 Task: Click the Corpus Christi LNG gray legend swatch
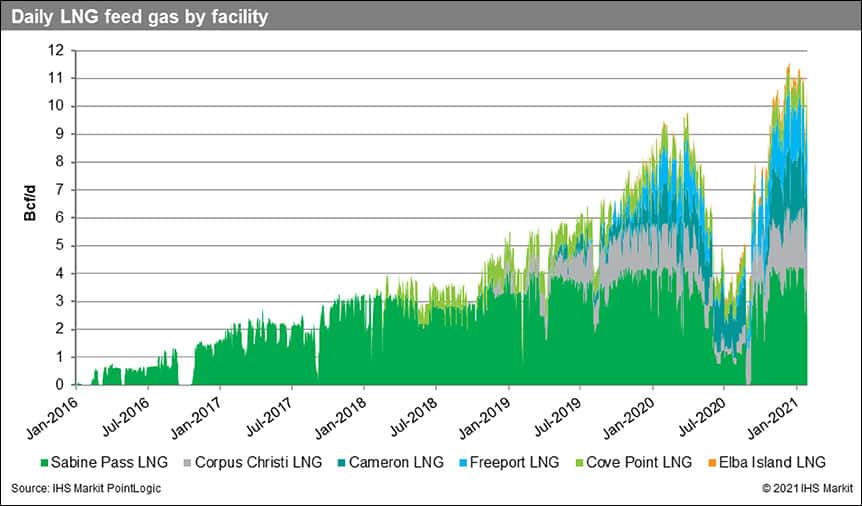(x=188, y=463)
